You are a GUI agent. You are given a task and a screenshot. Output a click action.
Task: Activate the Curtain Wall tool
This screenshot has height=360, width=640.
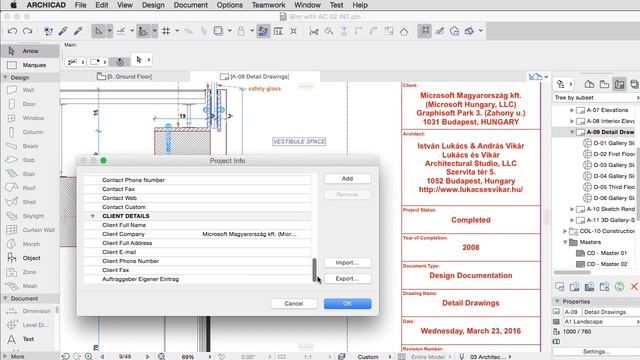point(30,230)
